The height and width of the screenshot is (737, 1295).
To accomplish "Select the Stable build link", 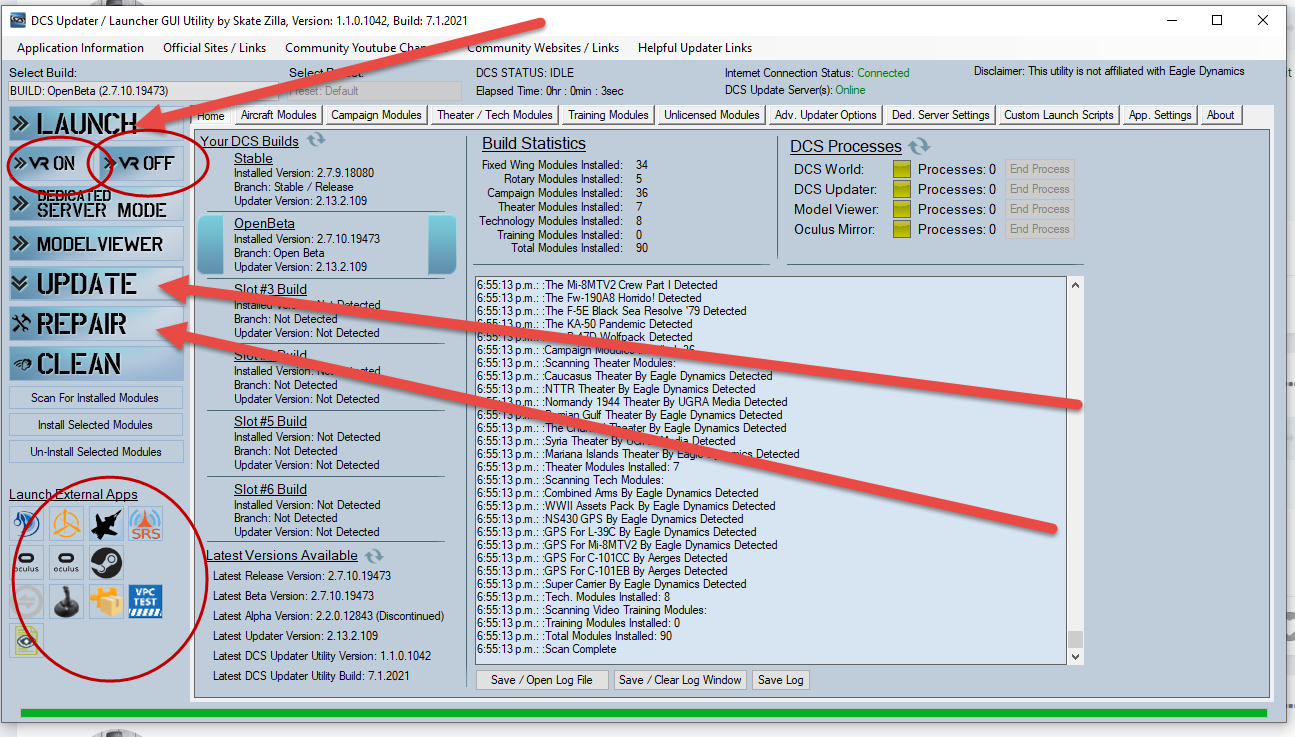I will (x=253, y=158).
